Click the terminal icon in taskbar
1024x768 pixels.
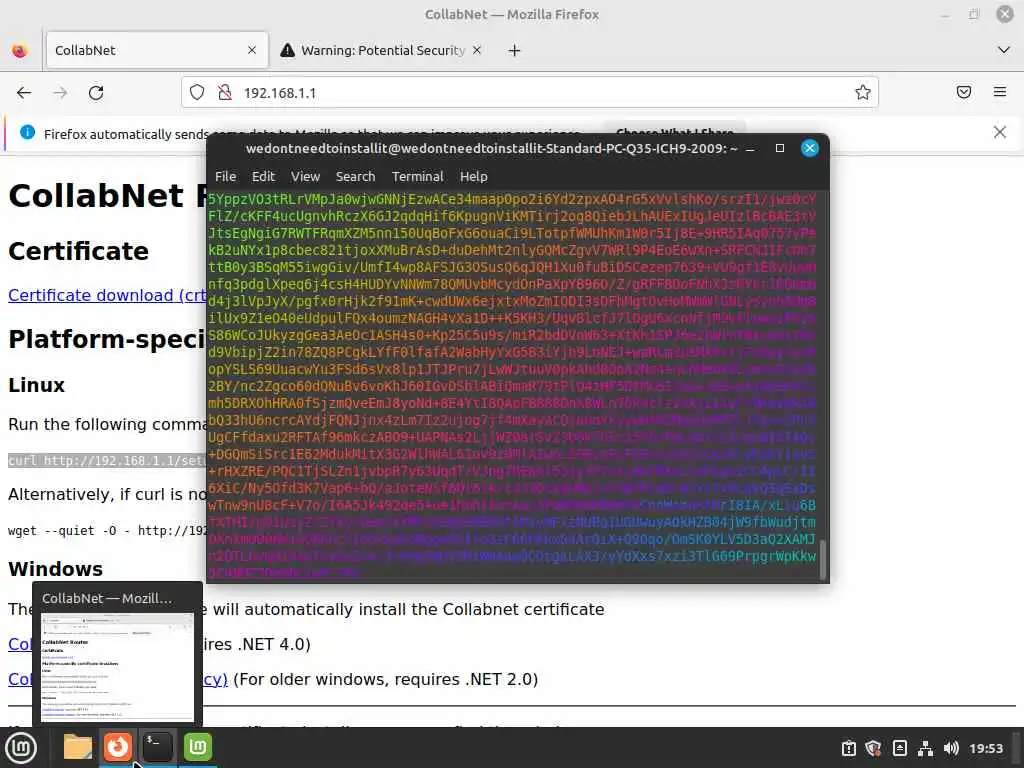(x=157, y=746)
